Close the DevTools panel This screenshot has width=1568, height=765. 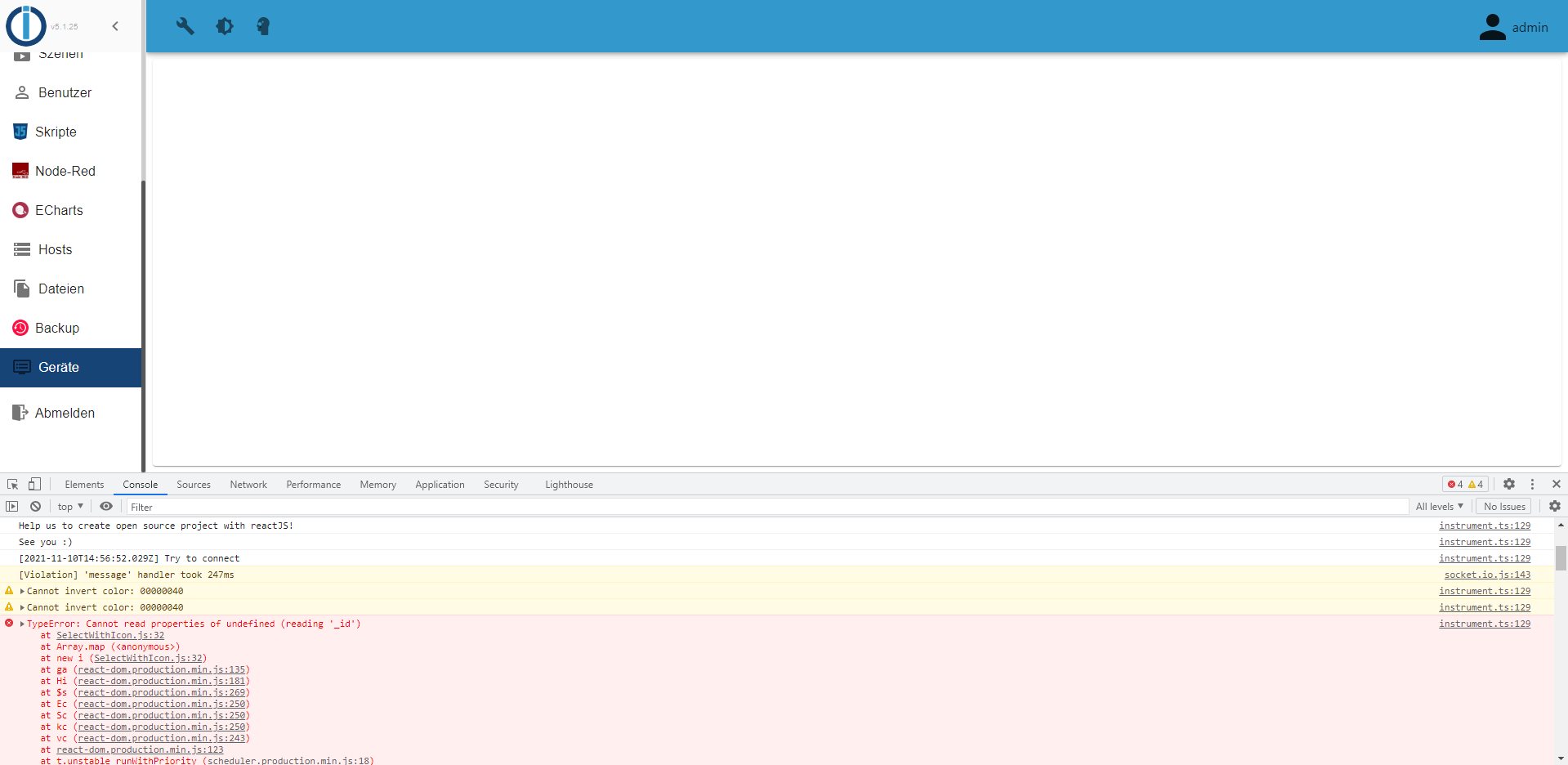(1556, 484)
